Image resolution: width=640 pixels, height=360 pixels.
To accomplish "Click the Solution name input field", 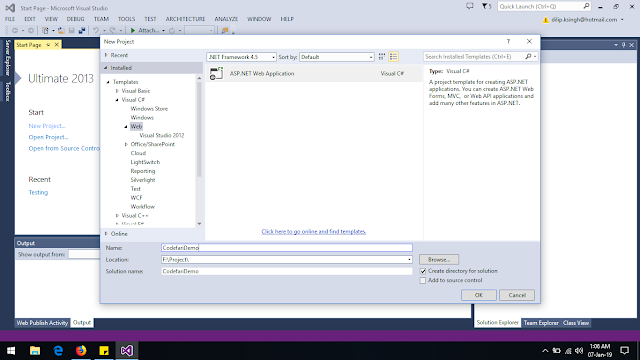I will click(287, 271).
